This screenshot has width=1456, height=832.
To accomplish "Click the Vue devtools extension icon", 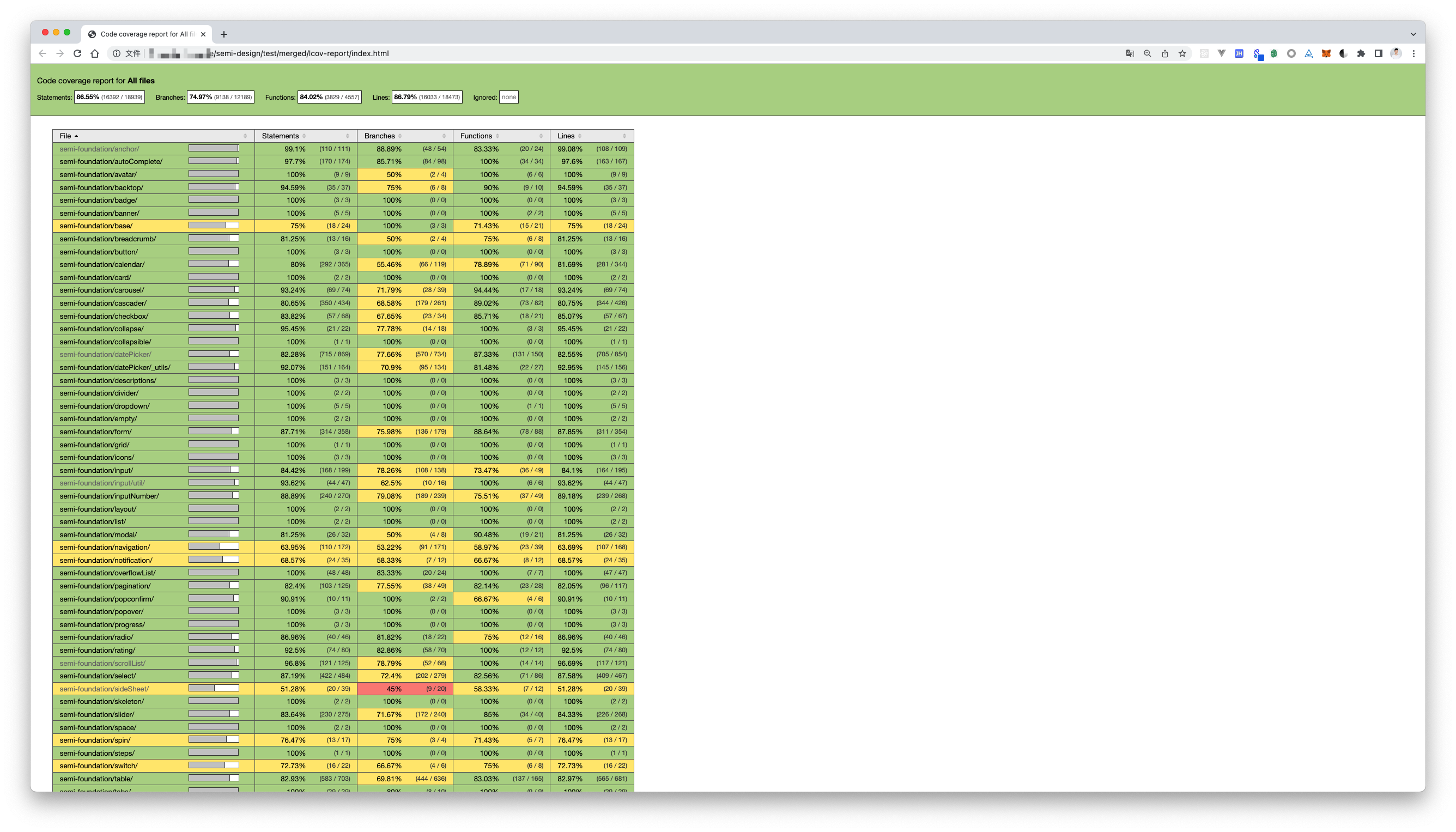I will click(x=1221, y=53).
